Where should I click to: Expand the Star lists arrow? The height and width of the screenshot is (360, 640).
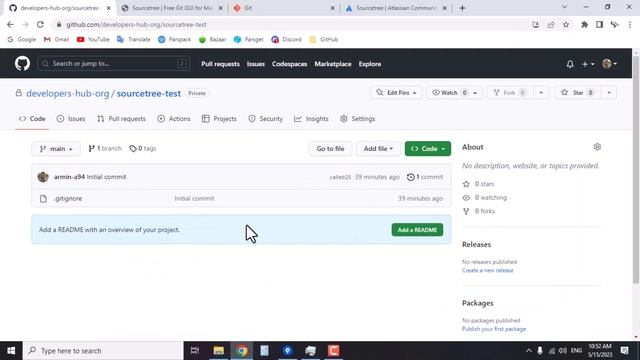(609, 93)
